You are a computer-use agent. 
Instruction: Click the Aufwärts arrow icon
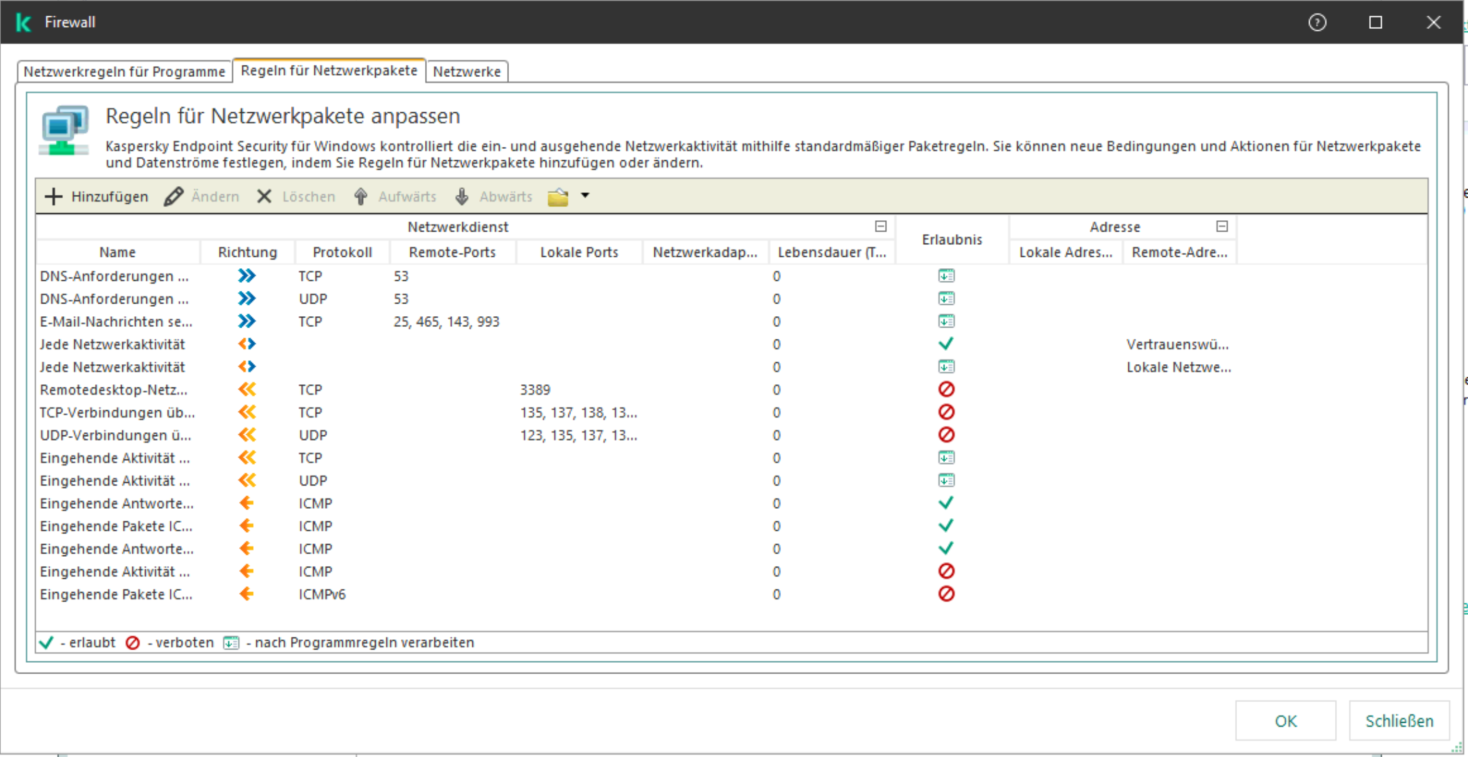coord(361,197)
